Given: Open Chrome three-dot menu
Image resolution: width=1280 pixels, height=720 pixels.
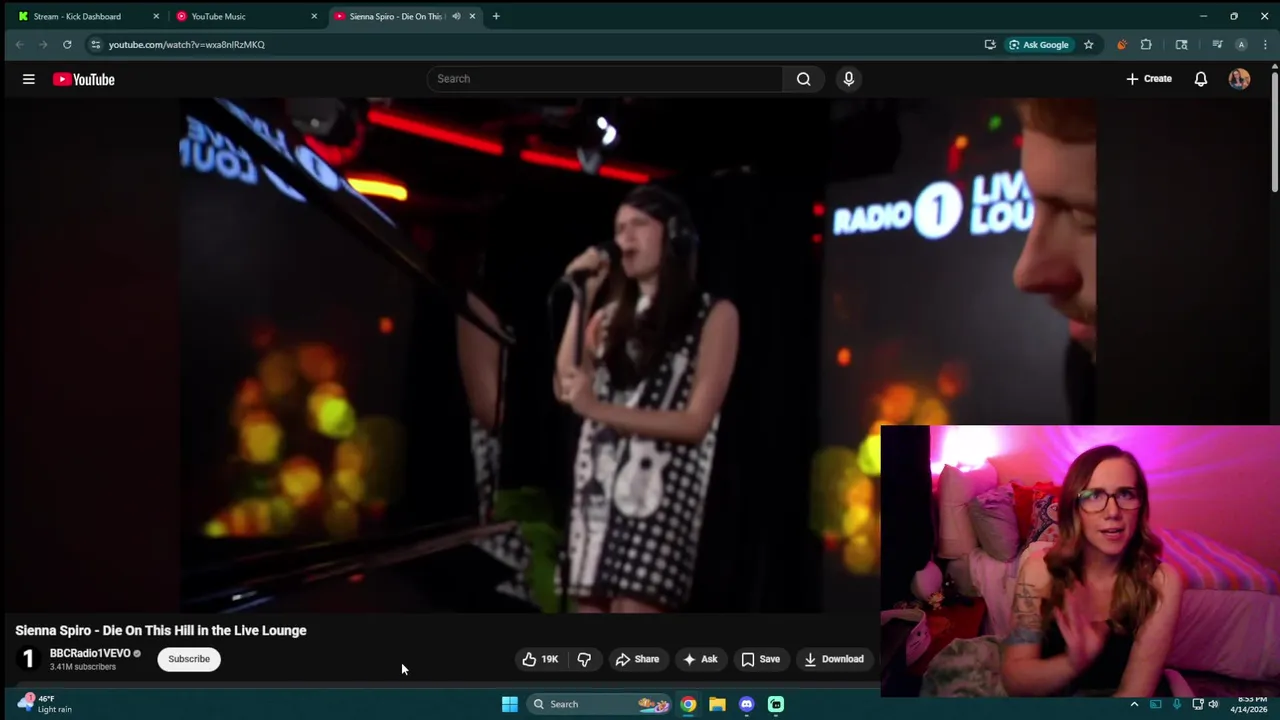Looking at the screenshot, I should [x=1265, y=44].
